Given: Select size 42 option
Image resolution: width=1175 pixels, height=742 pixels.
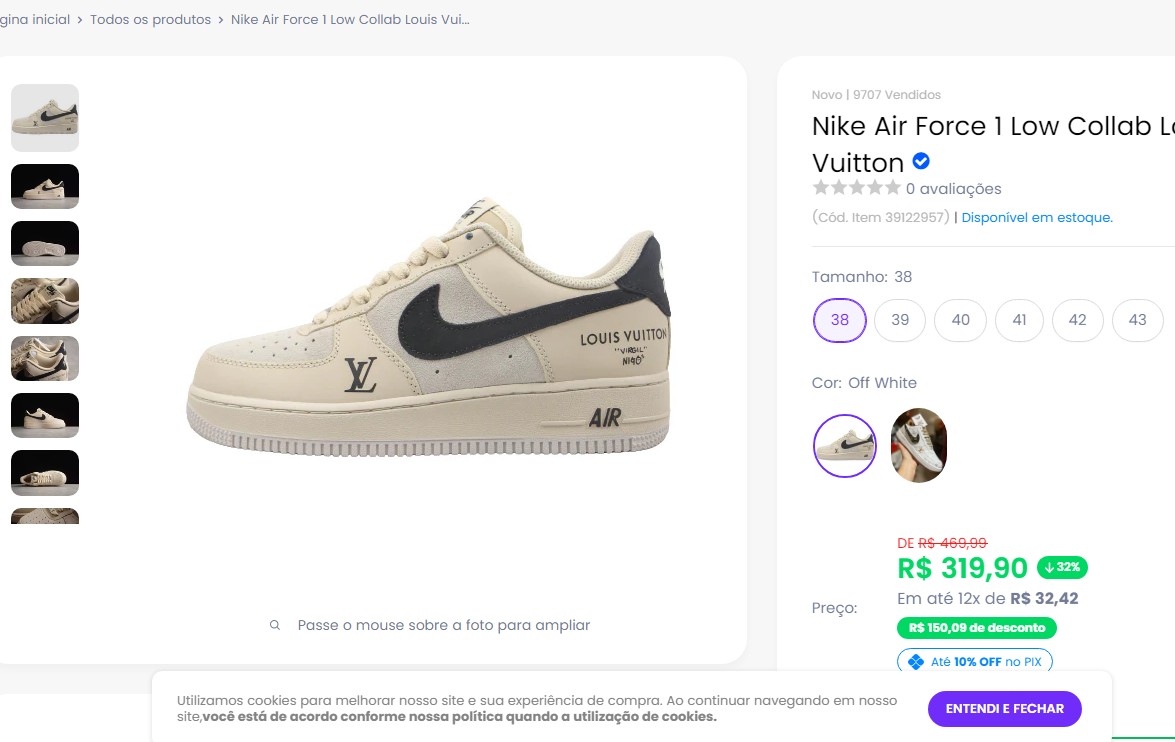Looking at the screenshot, I should 1077,320.
